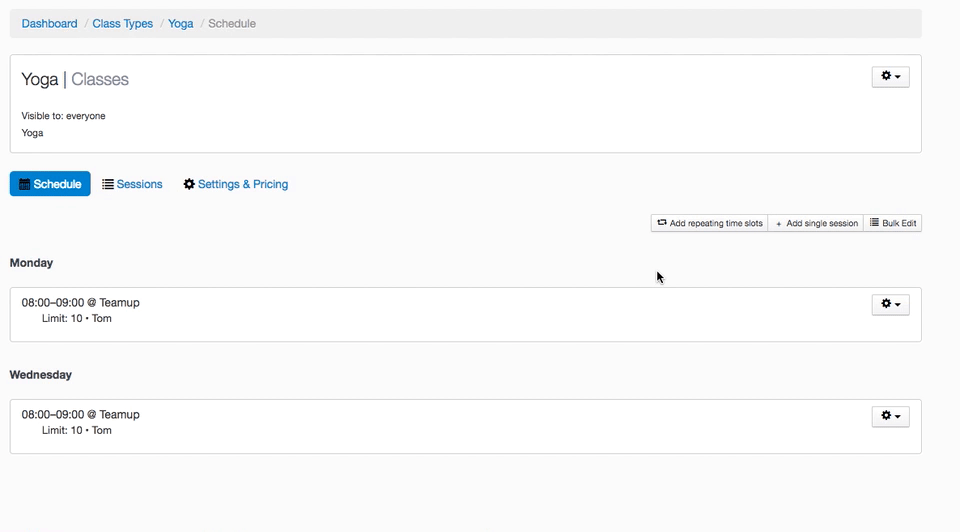Click the Yoga | Classes heading
The height and width of the screenshot is (532, 960).
point(75,80)
